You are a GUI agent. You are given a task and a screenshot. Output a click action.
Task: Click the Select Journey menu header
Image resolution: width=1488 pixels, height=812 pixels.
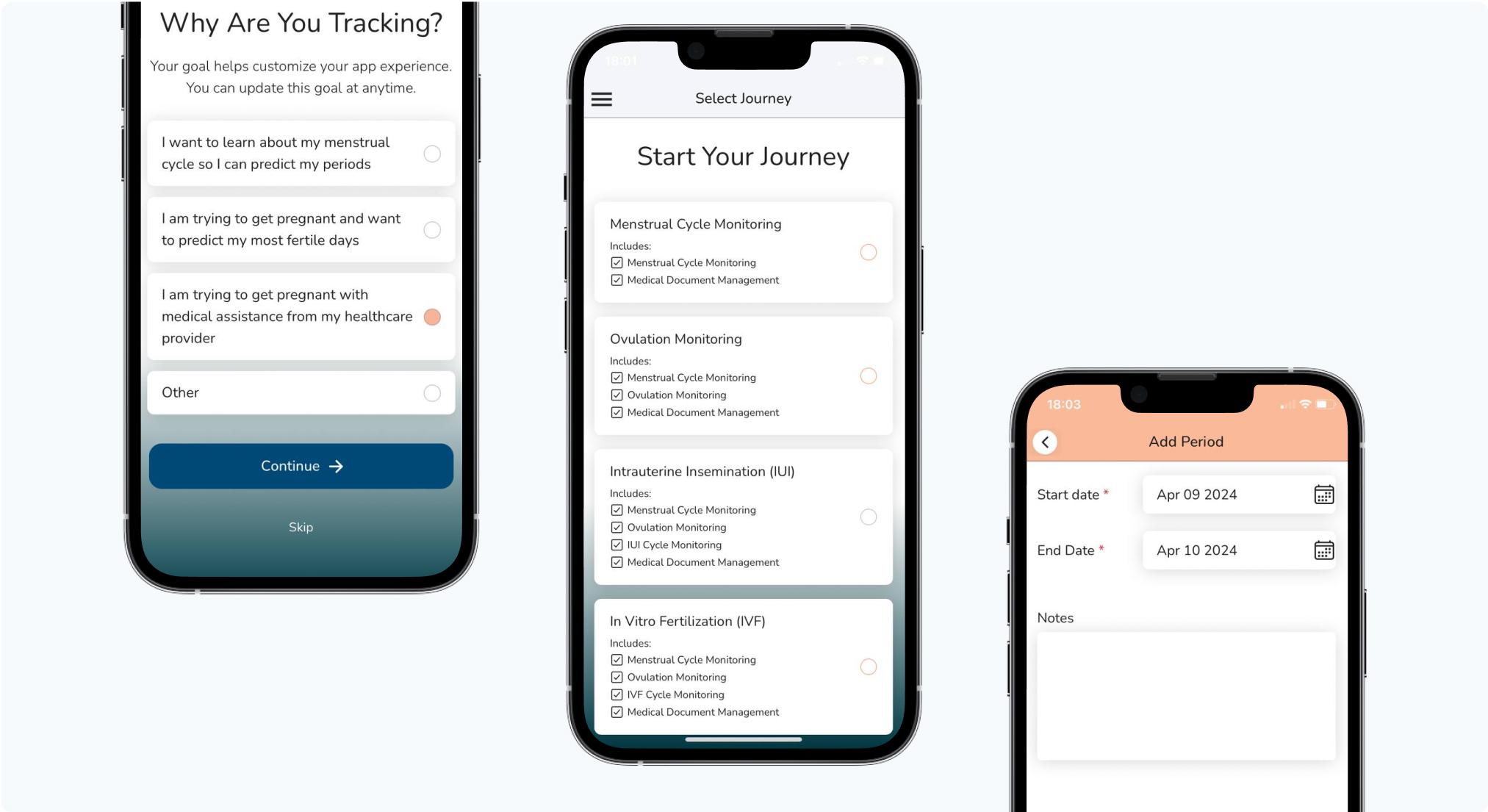[742, 98]
